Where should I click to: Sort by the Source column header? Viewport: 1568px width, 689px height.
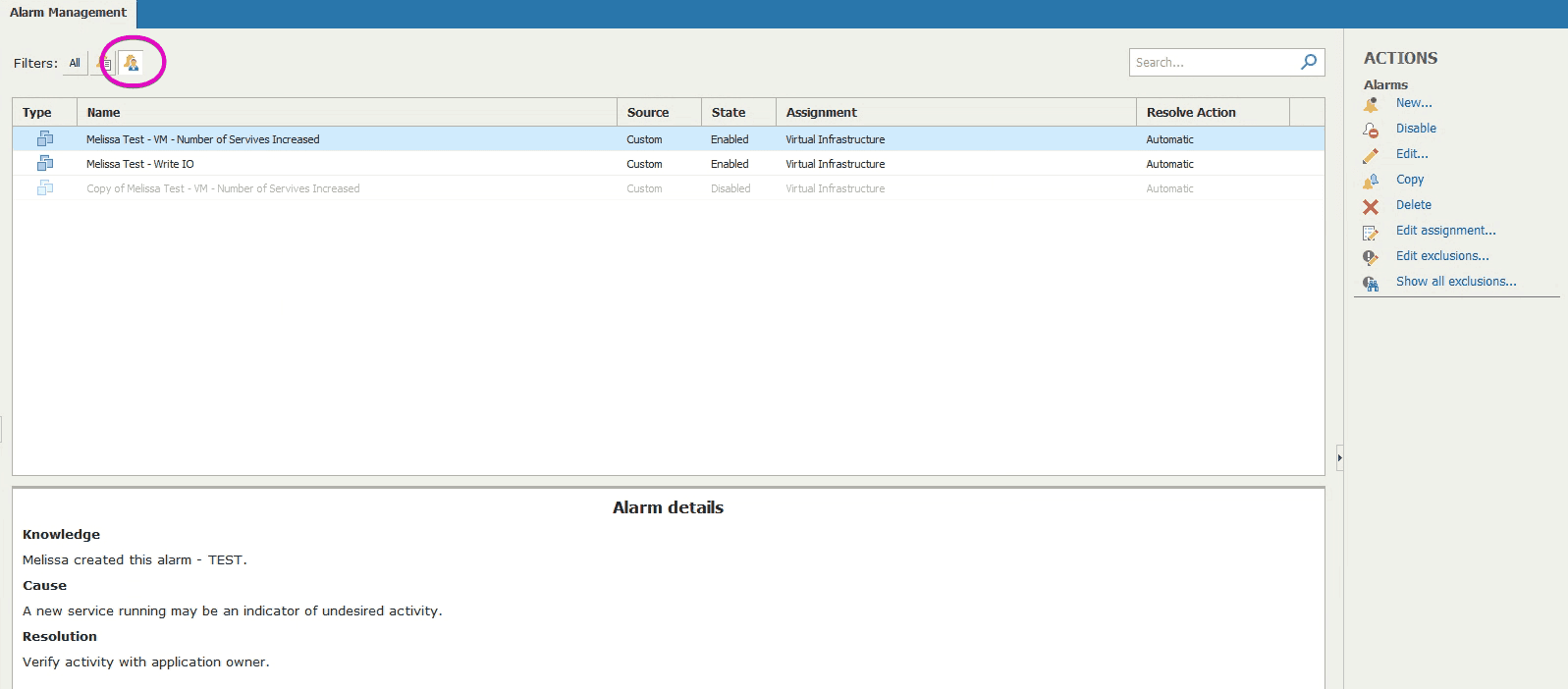pyautogui.click(x=659, y=112)
